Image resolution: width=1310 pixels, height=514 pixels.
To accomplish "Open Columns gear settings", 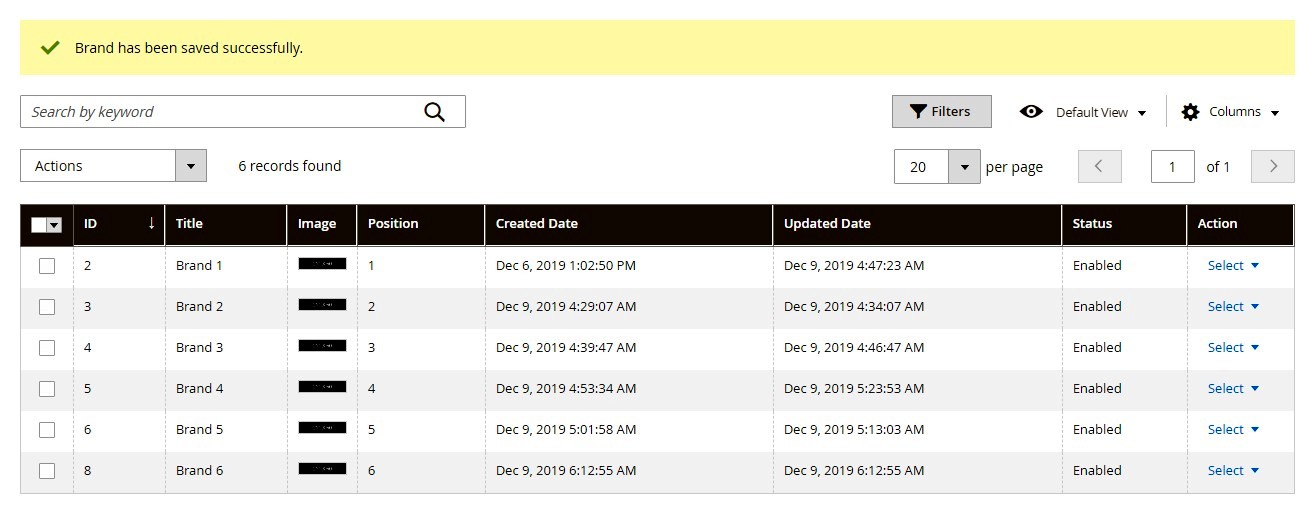I will click(1190, 112).
